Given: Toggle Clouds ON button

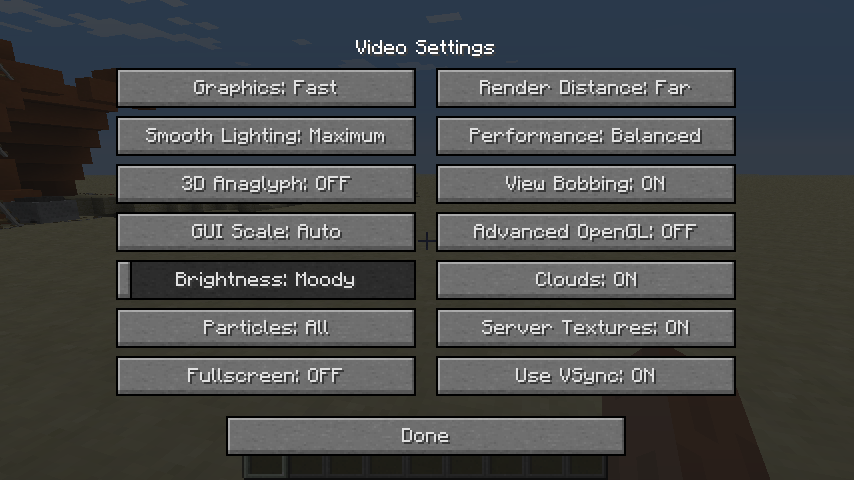Looking at the screenshot, I should pos(585,280).
